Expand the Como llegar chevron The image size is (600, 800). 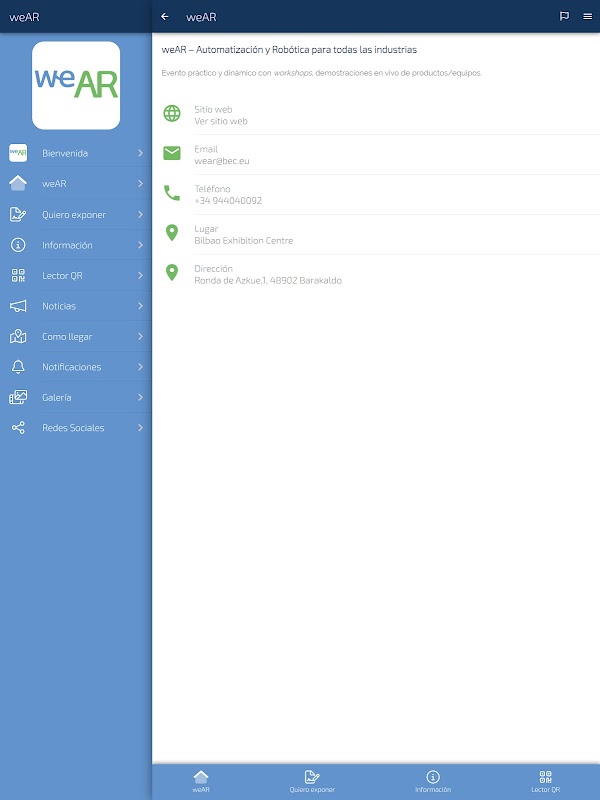point(140,336)
